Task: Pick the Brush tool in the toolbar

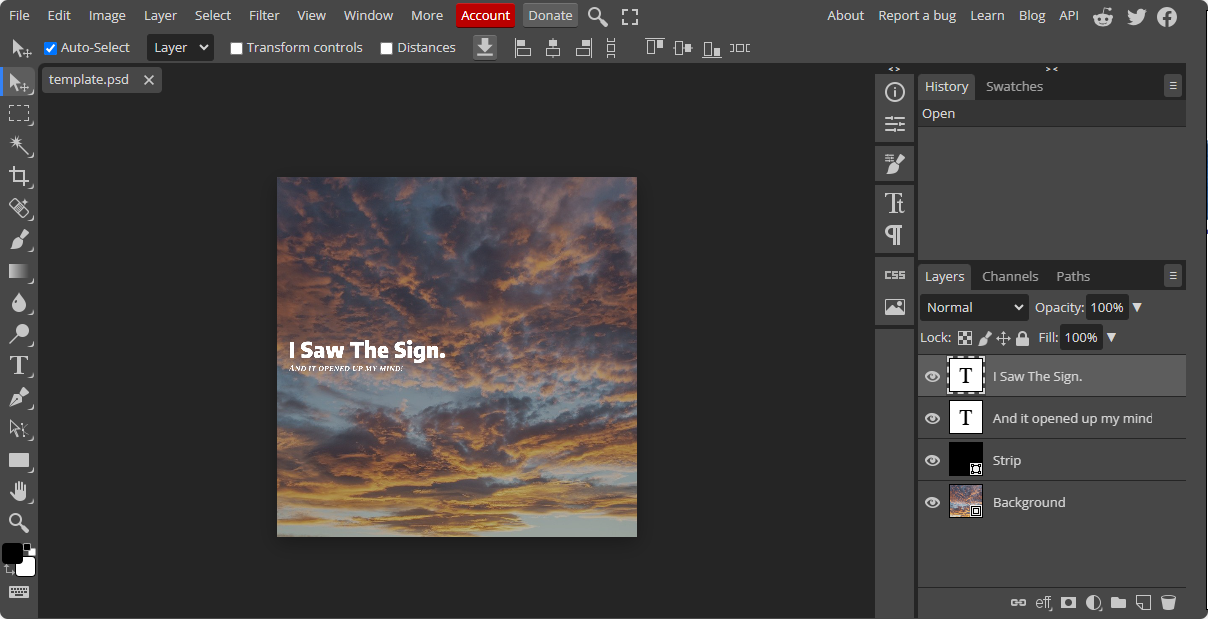Action: coord(19,240)
